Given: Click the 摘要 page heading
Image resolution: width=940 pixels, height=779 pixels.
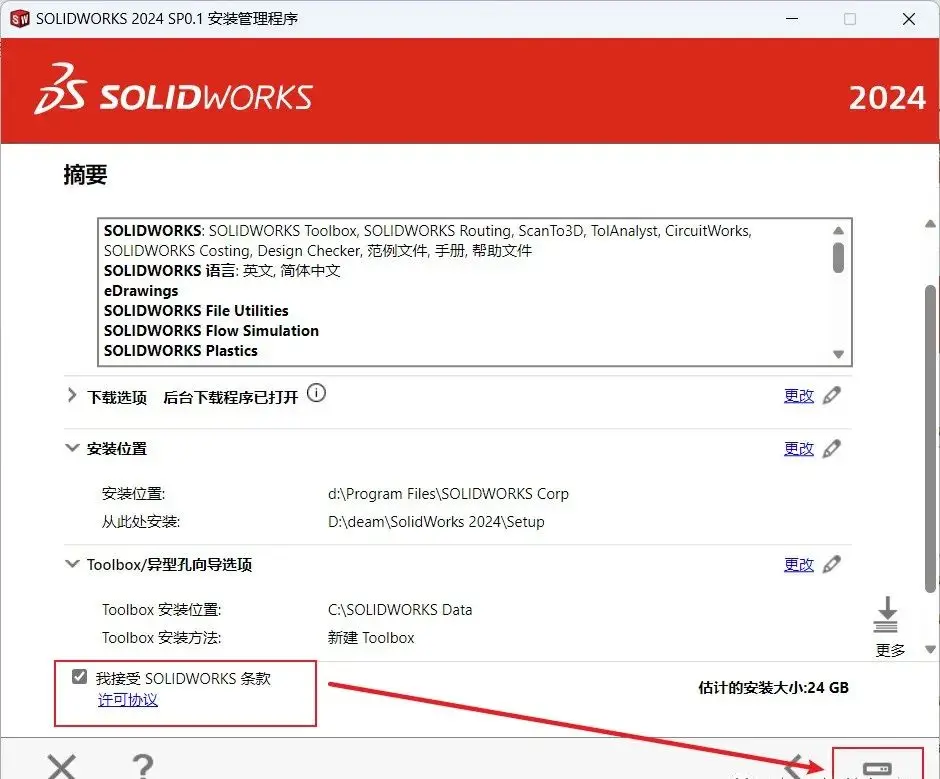Looking at the screenshot, I should click(x=85, y=175).
